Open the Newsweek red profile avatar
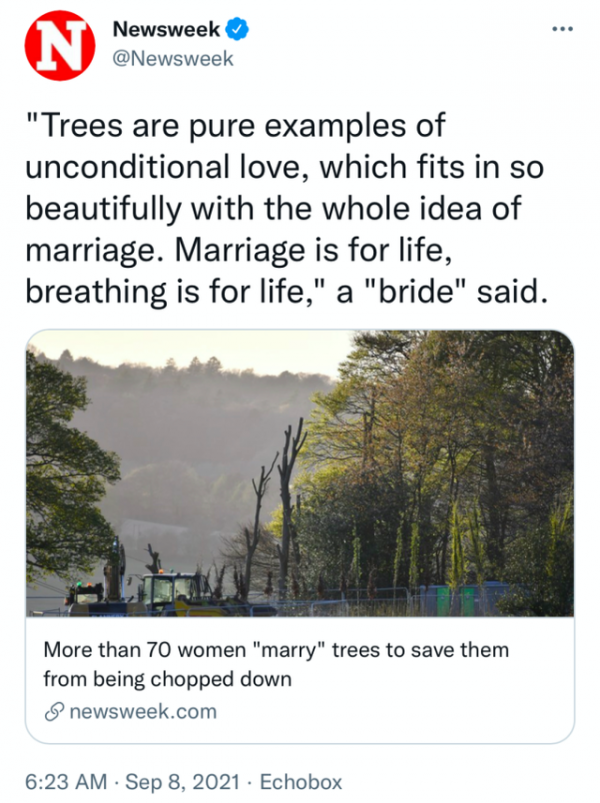Image resolution: width=600 pixels, height=803 pixels. coord(60,45)
